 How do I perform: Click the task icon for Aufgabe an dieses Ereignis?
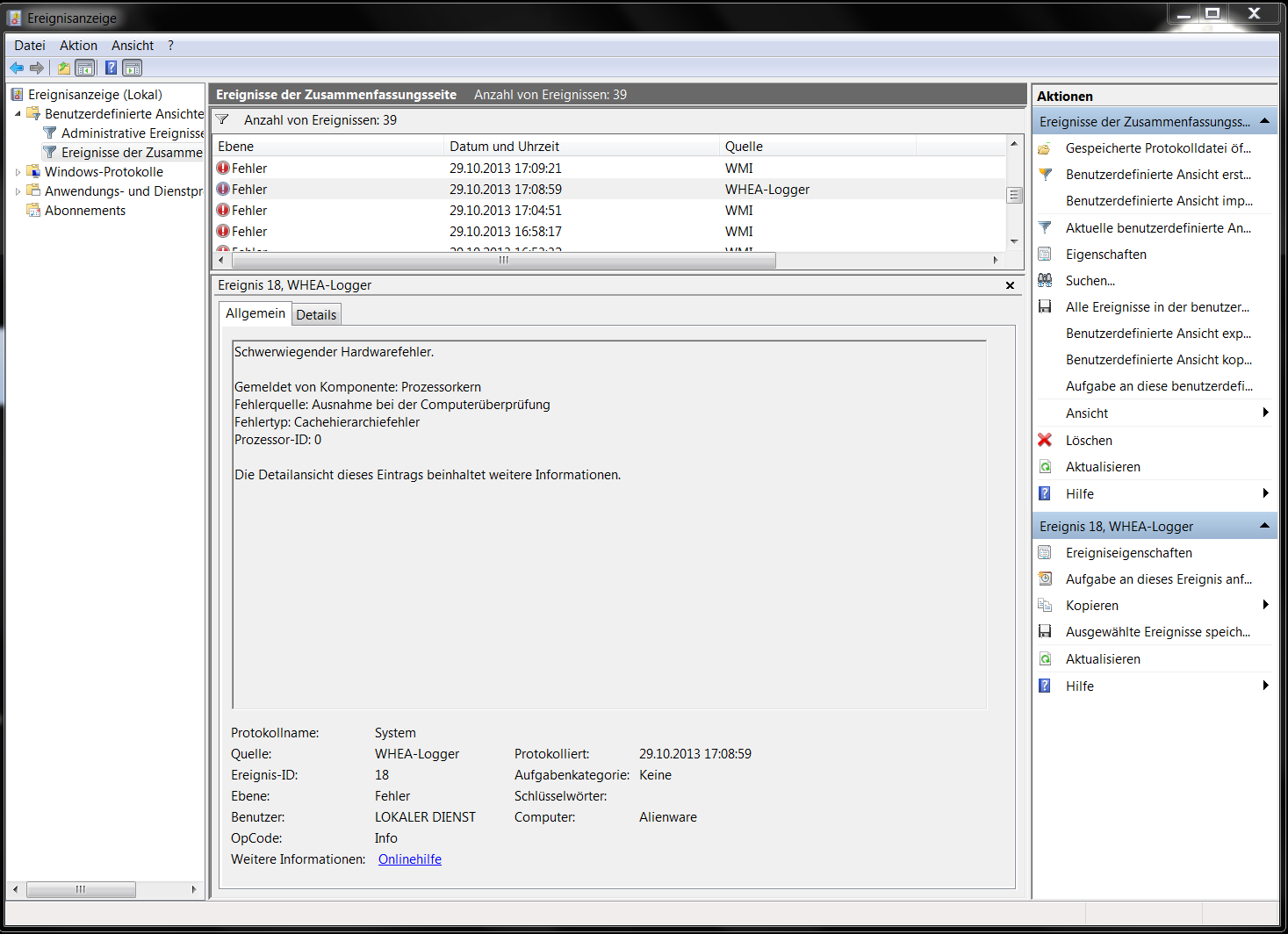pyautogui.click(x=1045, y=579)
